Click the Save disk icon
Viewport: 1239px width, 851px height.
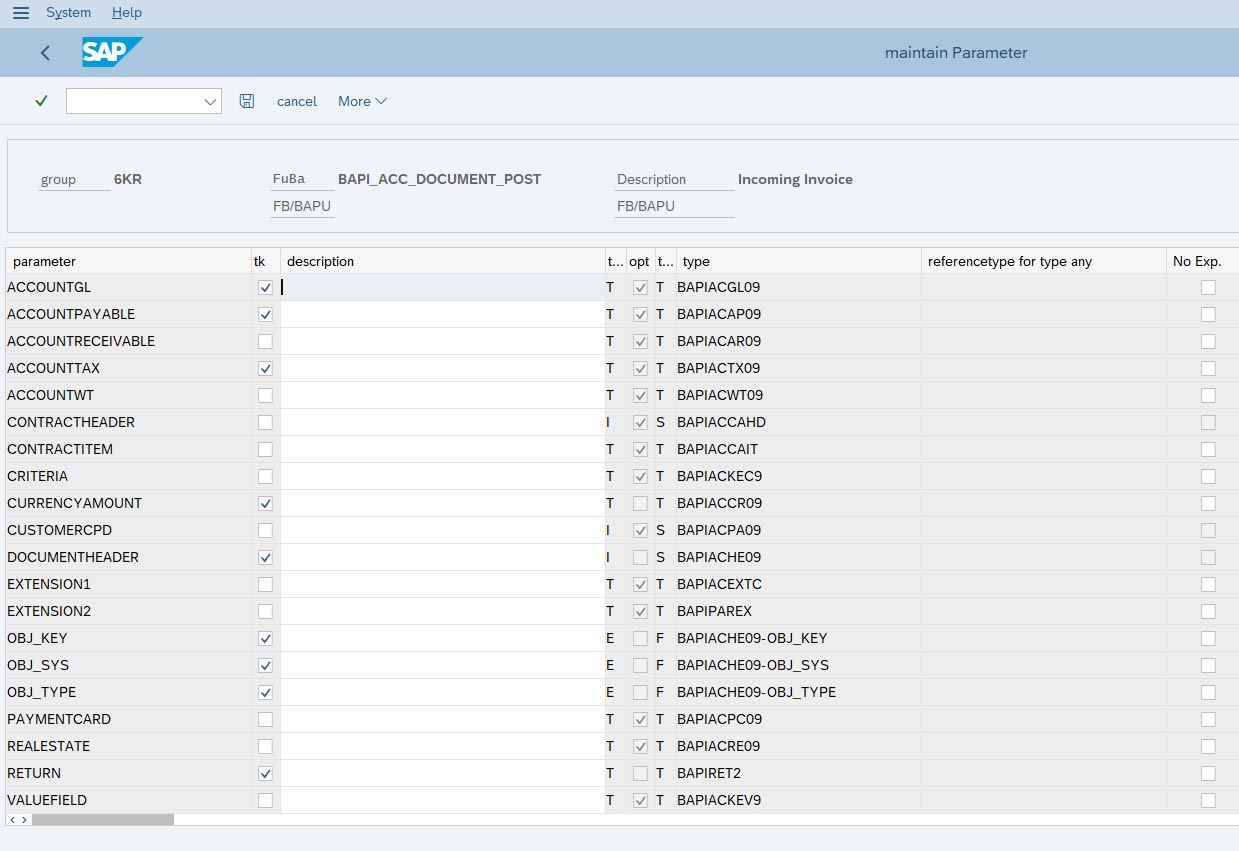tap(247, 101)
